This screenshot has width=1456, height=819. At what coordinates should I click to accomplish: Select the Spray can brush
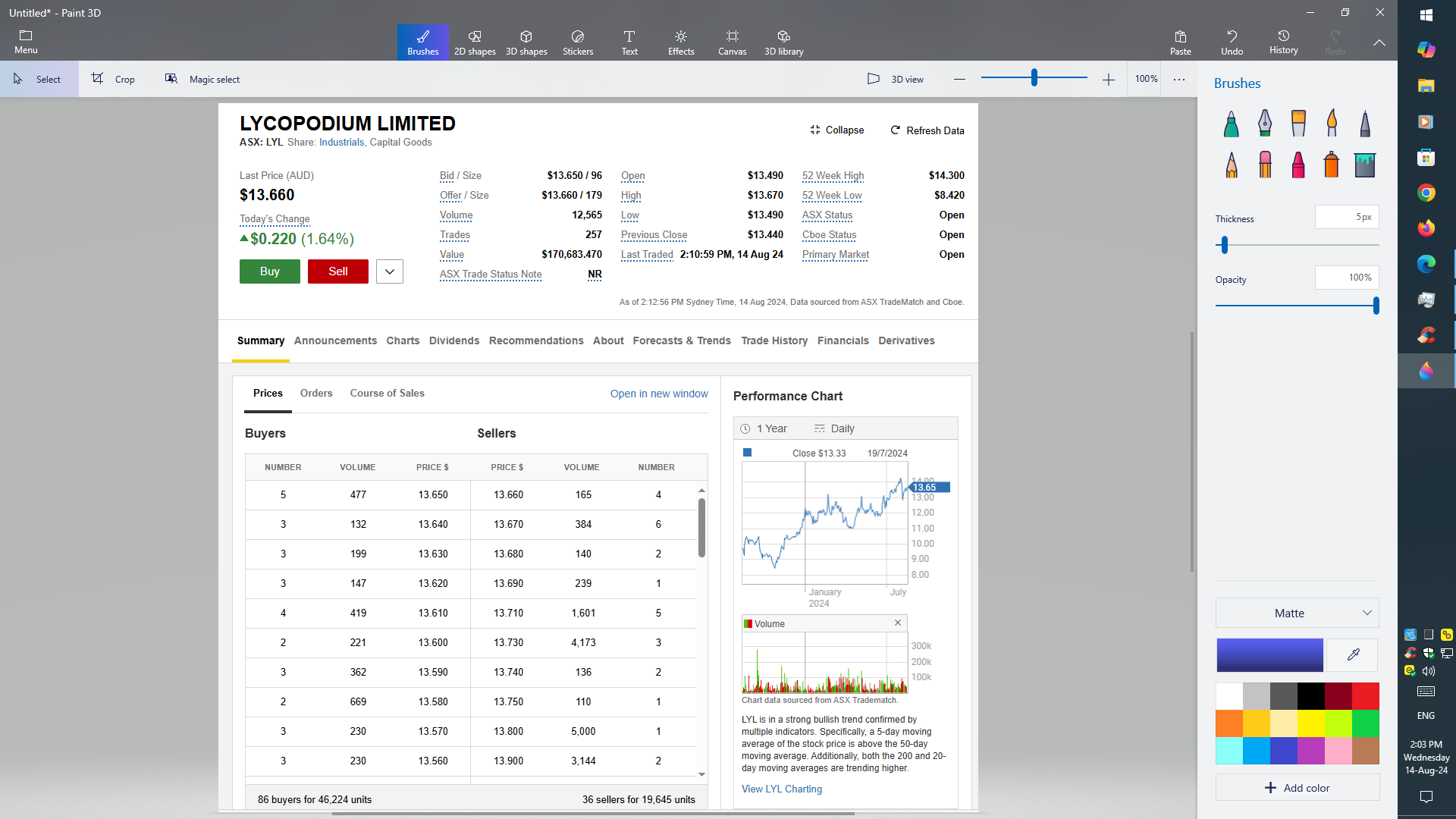pos(1332,164)
